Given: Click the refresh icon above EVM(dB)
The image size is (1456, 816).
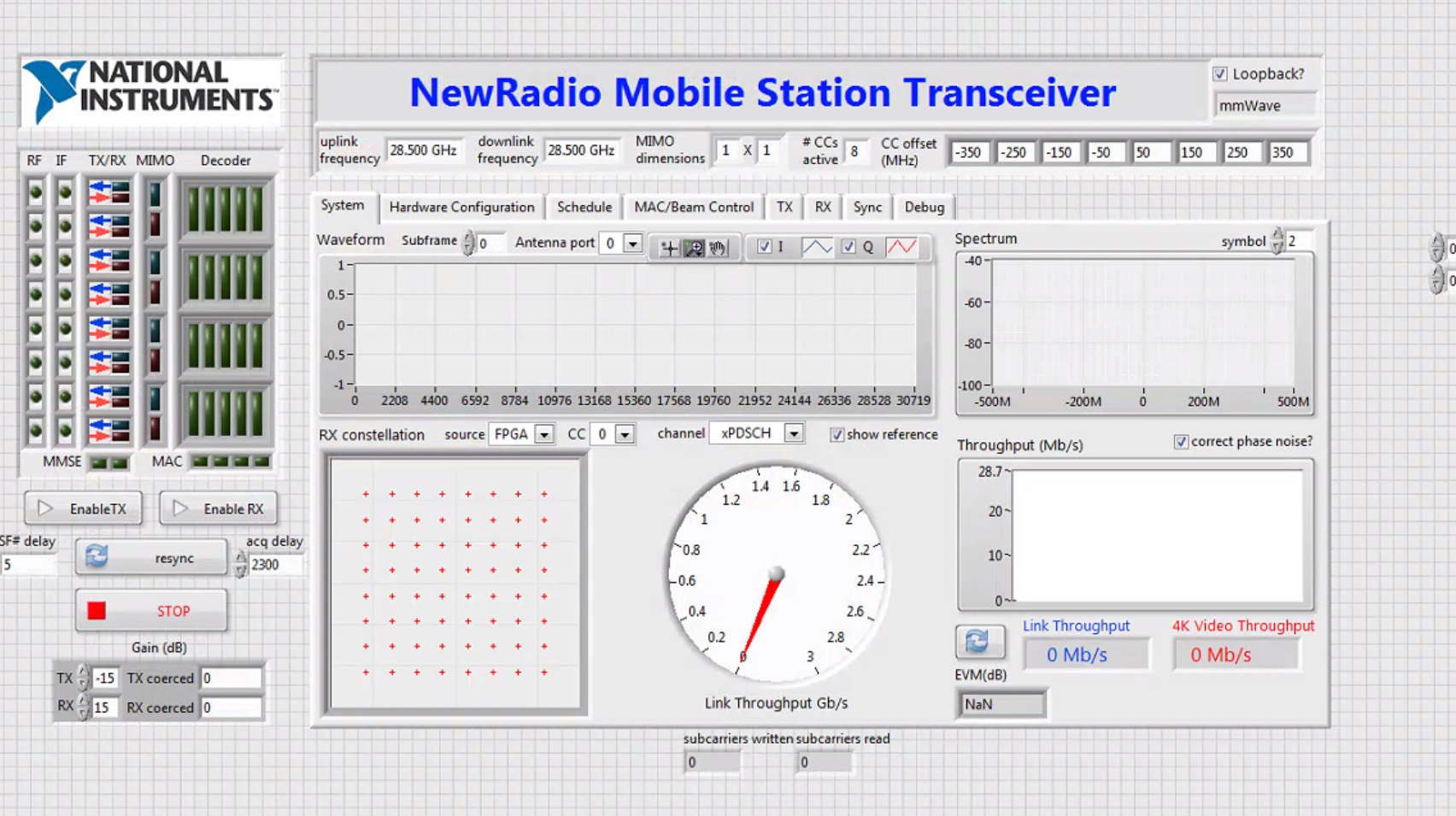Looking at the screenshot, I should [978, 641].
